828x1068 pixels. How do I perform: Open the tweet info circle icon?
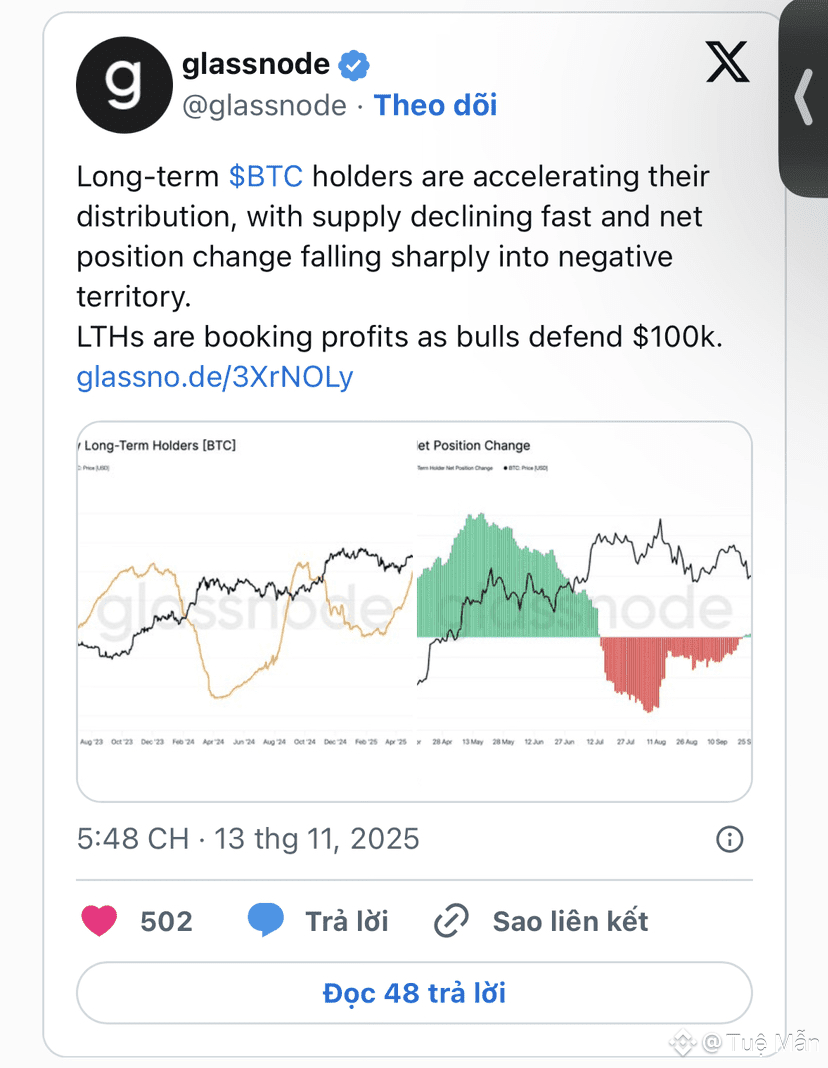(x=730, y=839)
